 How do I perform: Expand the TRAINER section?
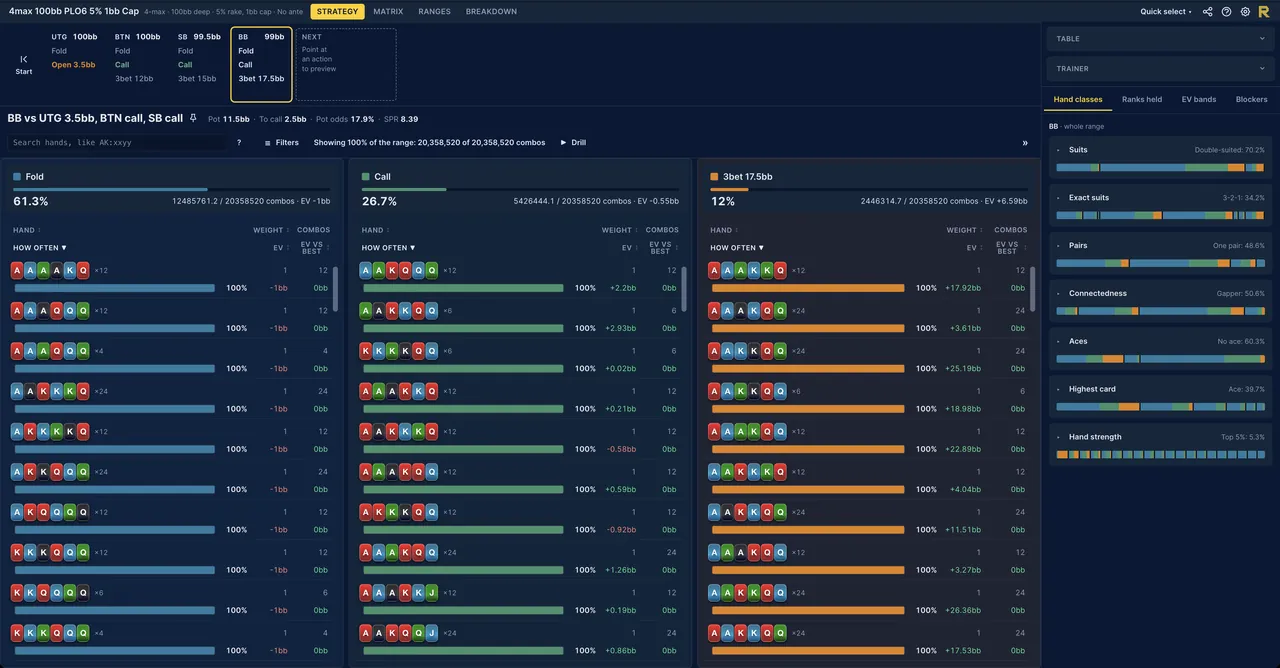click(1158, 69)
